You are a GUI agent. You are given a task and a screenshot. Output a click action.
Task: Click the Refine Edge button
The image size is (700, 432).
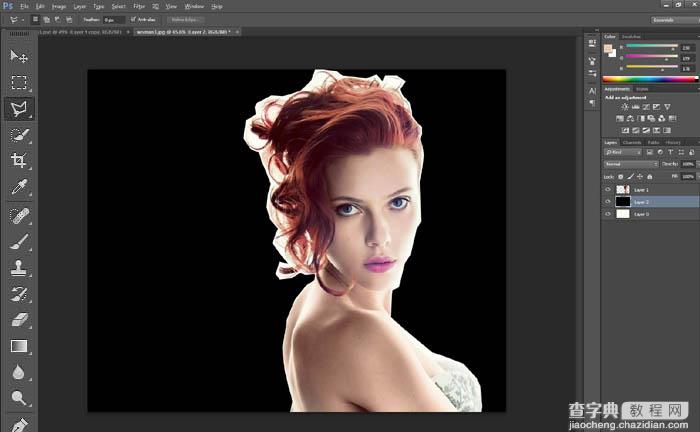184,20
